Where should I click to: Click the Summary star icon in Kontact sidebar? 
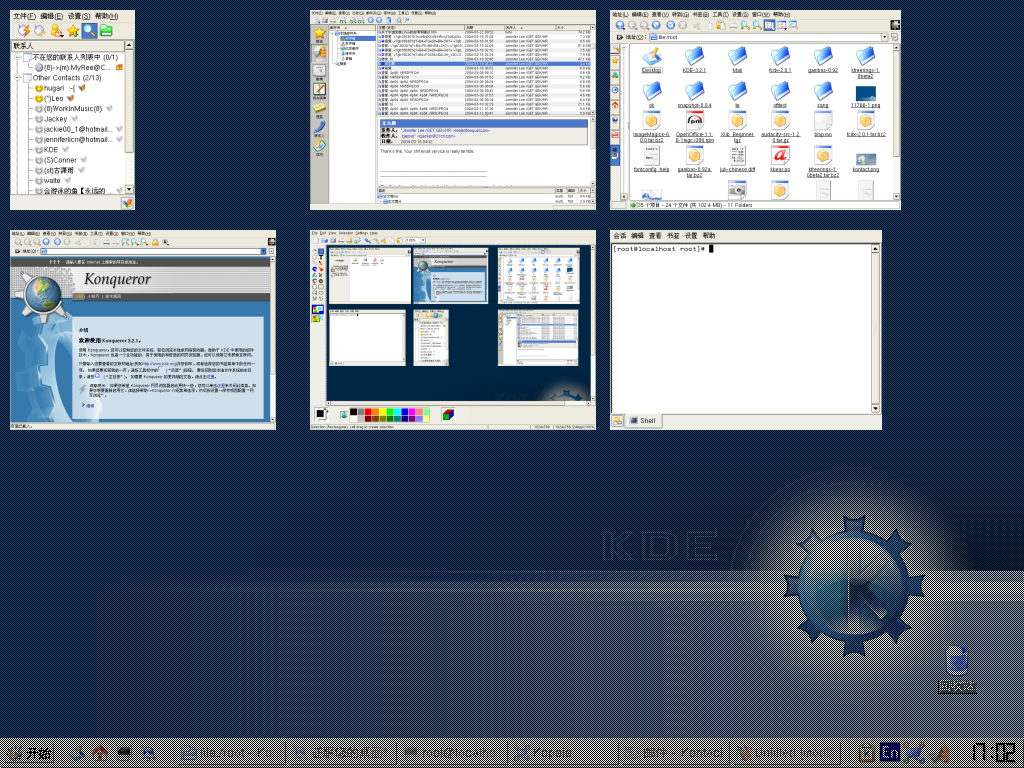tap(319, 34)
